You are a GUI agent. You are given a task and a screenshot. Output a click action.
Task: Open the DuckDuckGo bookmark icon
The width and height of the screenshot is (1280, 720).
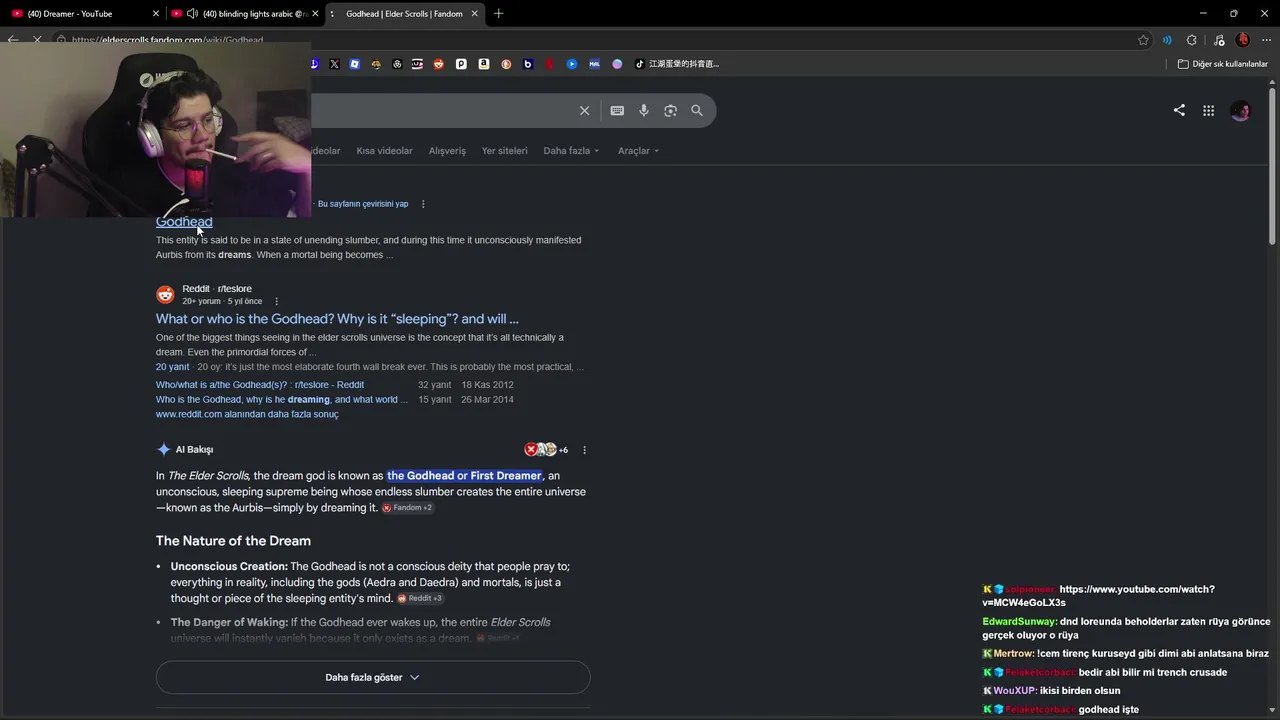click(x=506, y=64)
